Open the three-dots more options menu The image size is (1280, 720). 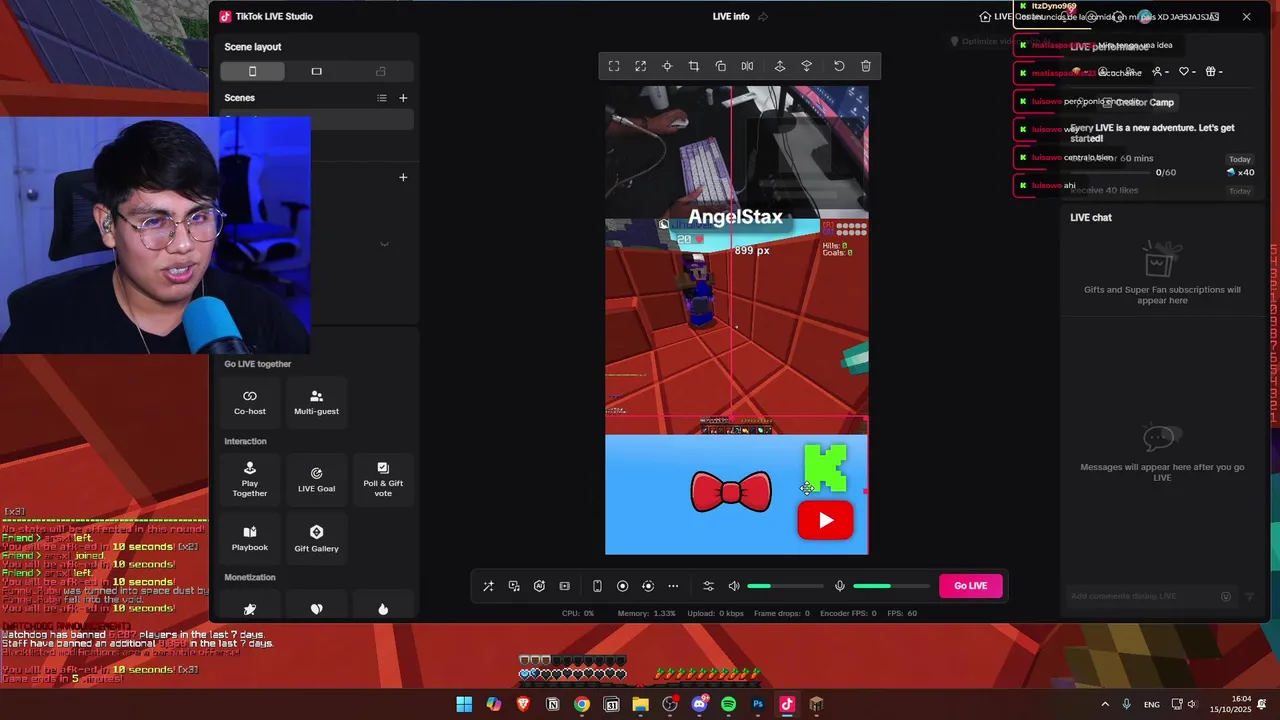[673, 586]
